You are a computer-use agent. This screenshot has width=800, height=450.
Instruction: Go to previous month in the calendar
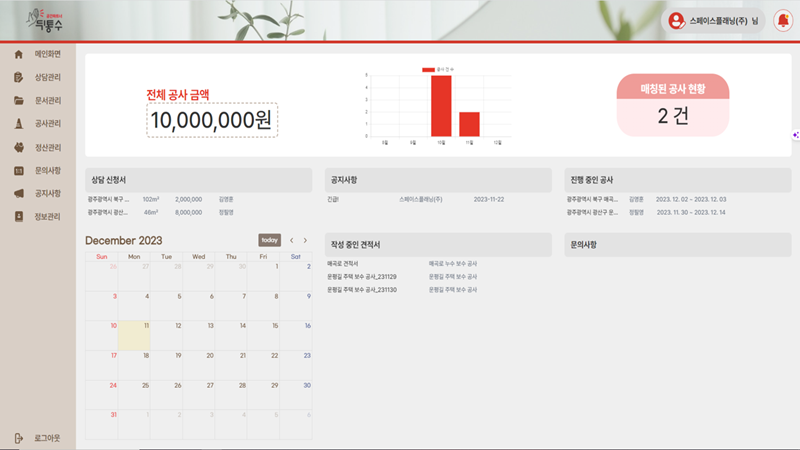click(292, 240)
